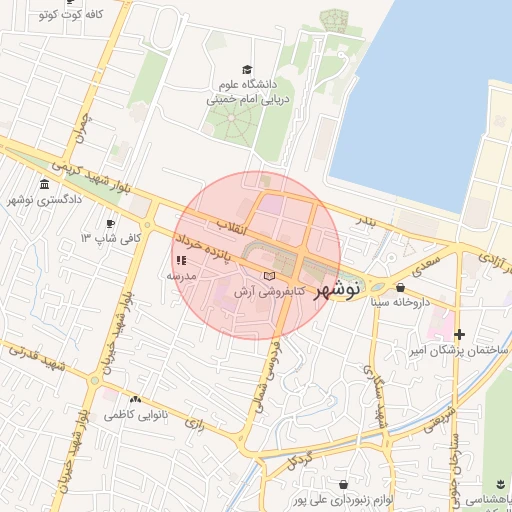512x512 pixels.
Task: Select the Nowshahr courthouse building icon
Action: [x=44, y=184]
